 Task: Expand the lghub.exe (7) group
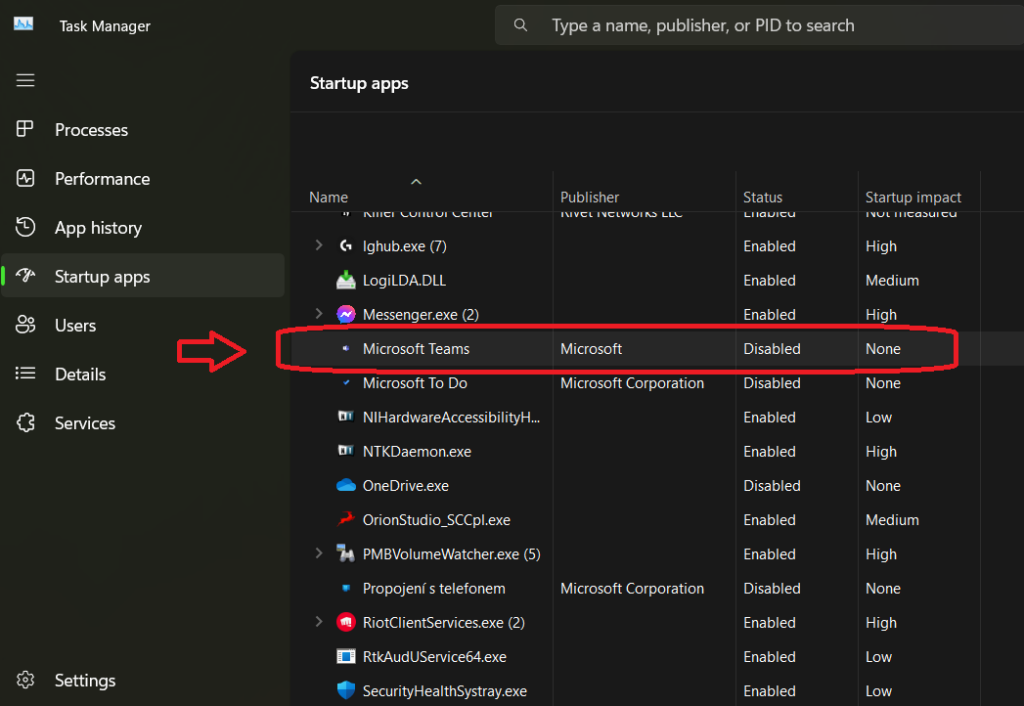319,246
